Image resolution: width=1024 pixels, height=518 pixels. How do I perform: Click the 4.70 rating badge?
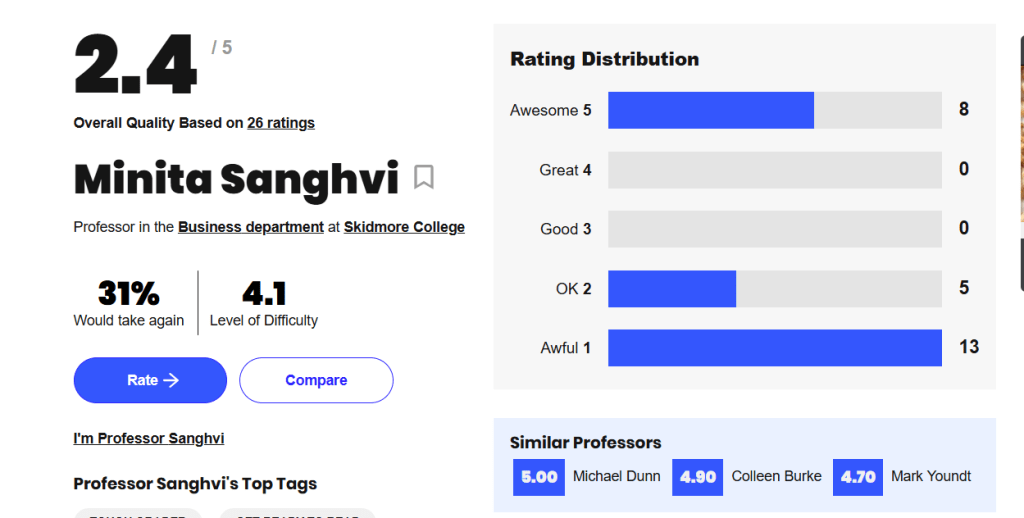point(858,477)
